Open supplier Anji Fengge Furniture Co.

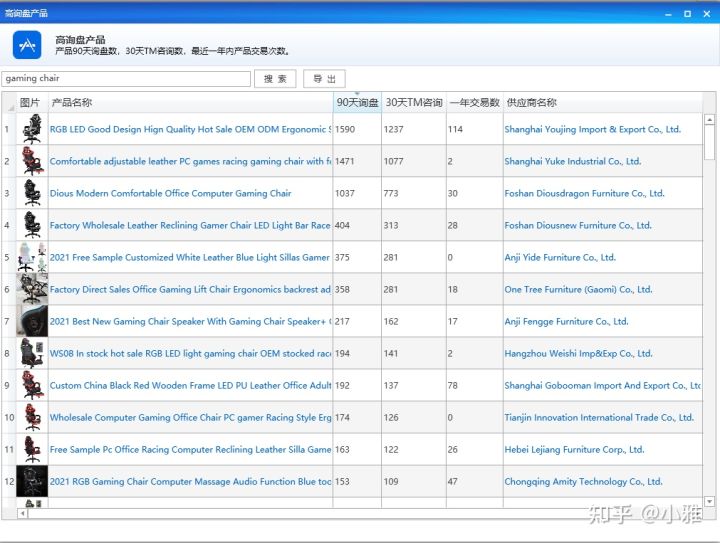click(566, 321)
